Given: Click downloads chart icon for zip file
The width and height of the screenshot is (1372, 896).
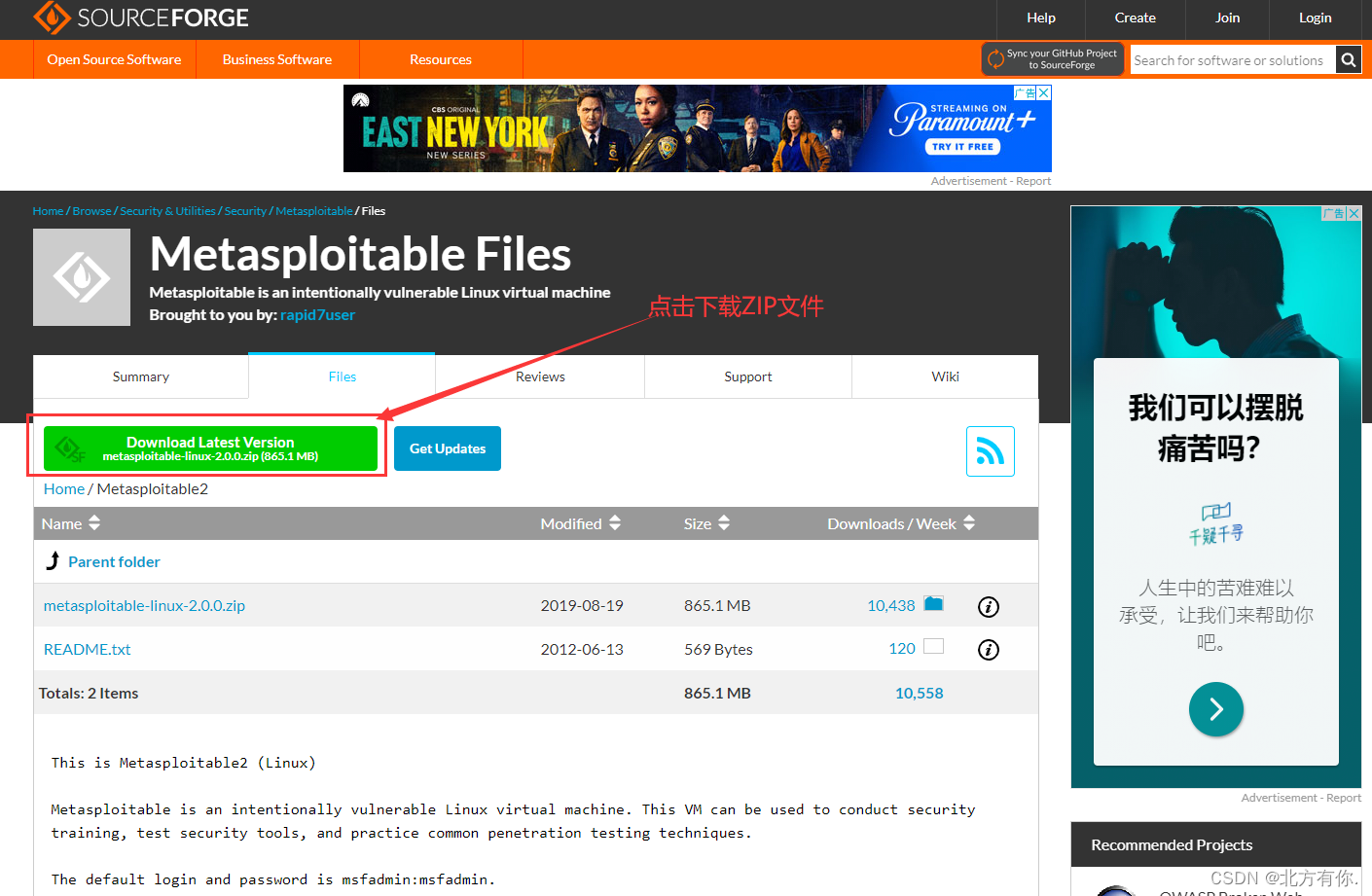Looking at the screenshot, I should coord(934,603).
